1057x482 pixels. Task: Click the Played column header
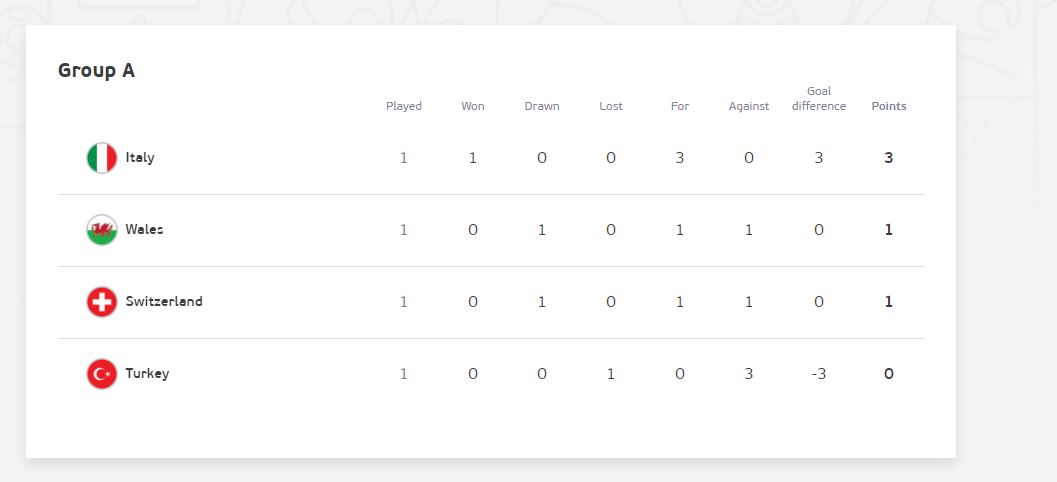click(404, 106)
